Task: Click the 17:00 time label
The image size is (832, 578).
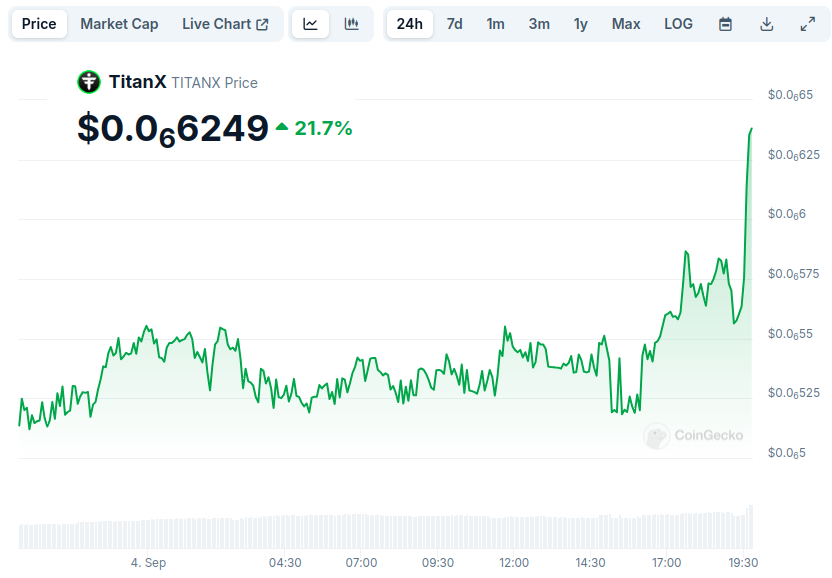Action: tap(666, 563)
